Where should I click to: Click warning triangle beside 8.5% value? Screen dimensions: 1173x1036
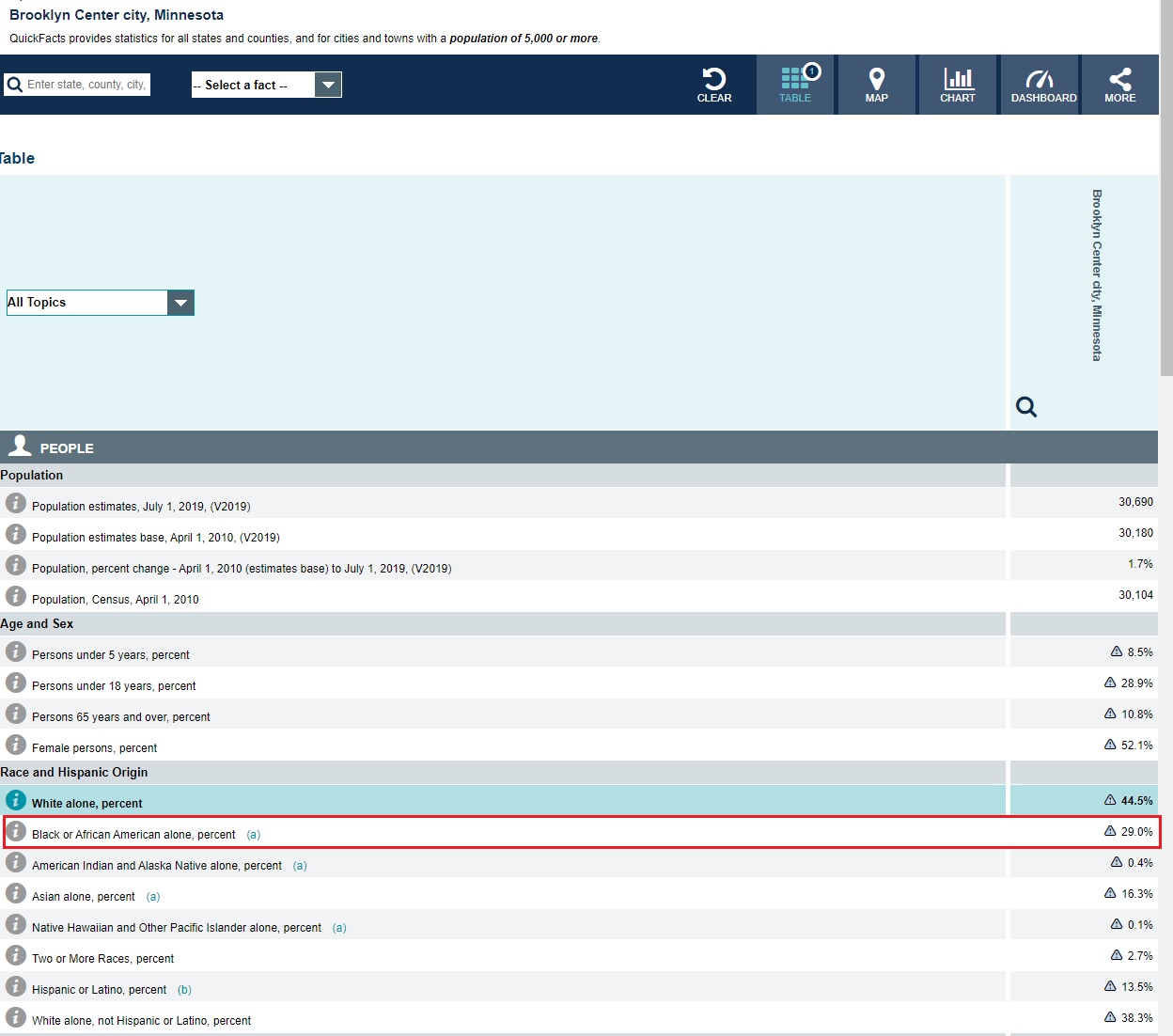click(x=1117, y=651)
